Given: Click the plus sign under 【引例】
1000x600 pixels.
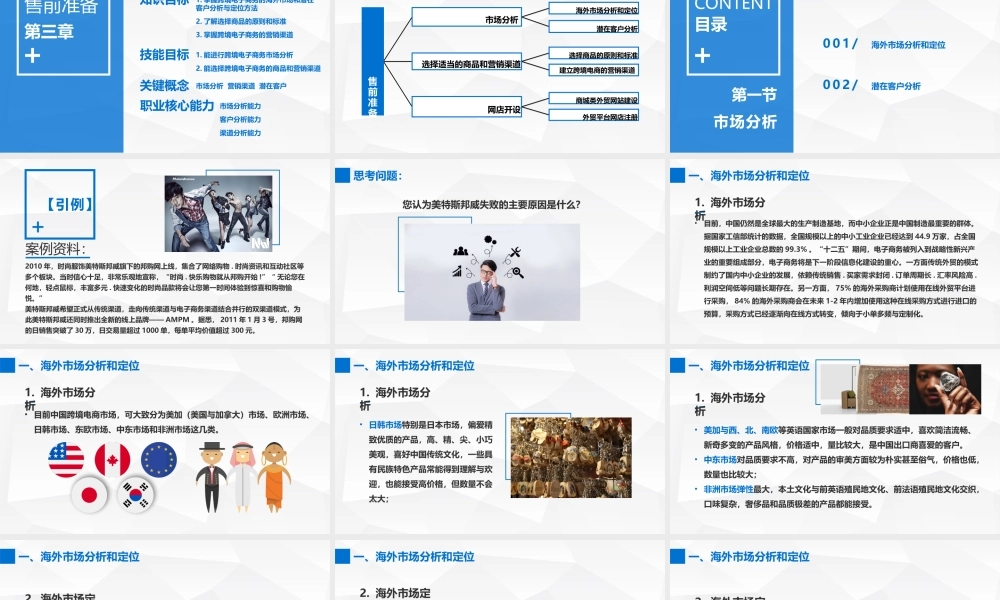Looking at the screenshot, I should (38, 226).
